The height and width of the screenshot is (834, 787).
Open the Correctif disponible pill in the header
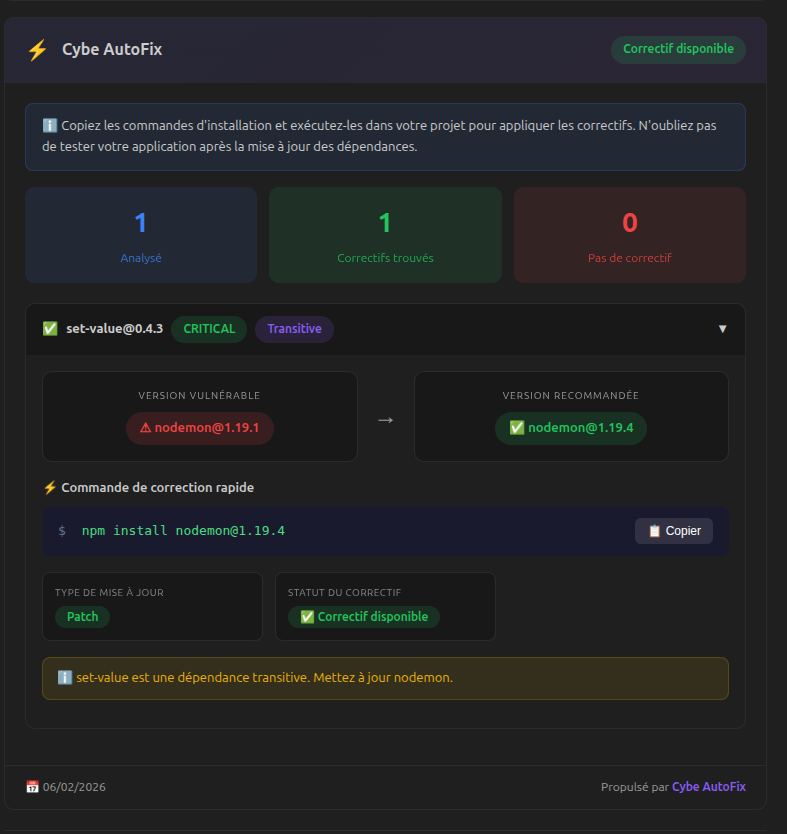tap(678, 49)
